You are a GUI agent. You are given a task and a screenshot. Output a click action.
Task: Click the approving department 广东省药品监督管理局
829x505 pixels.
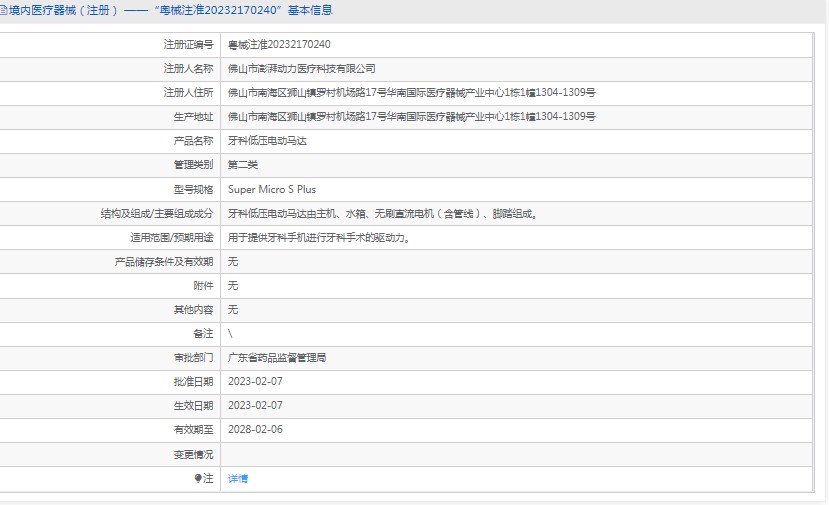[x=277, y=357]
